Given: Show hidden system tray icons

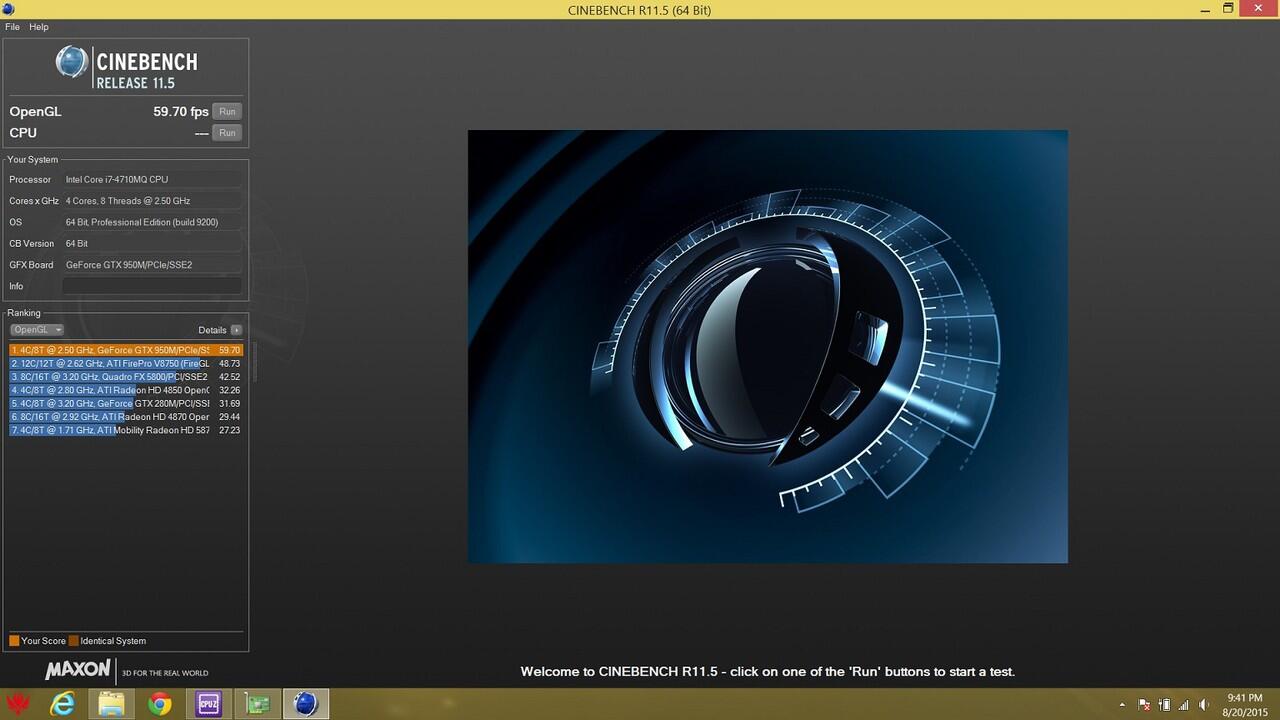Looking at the screenshot, I should tap(1122, 705).
